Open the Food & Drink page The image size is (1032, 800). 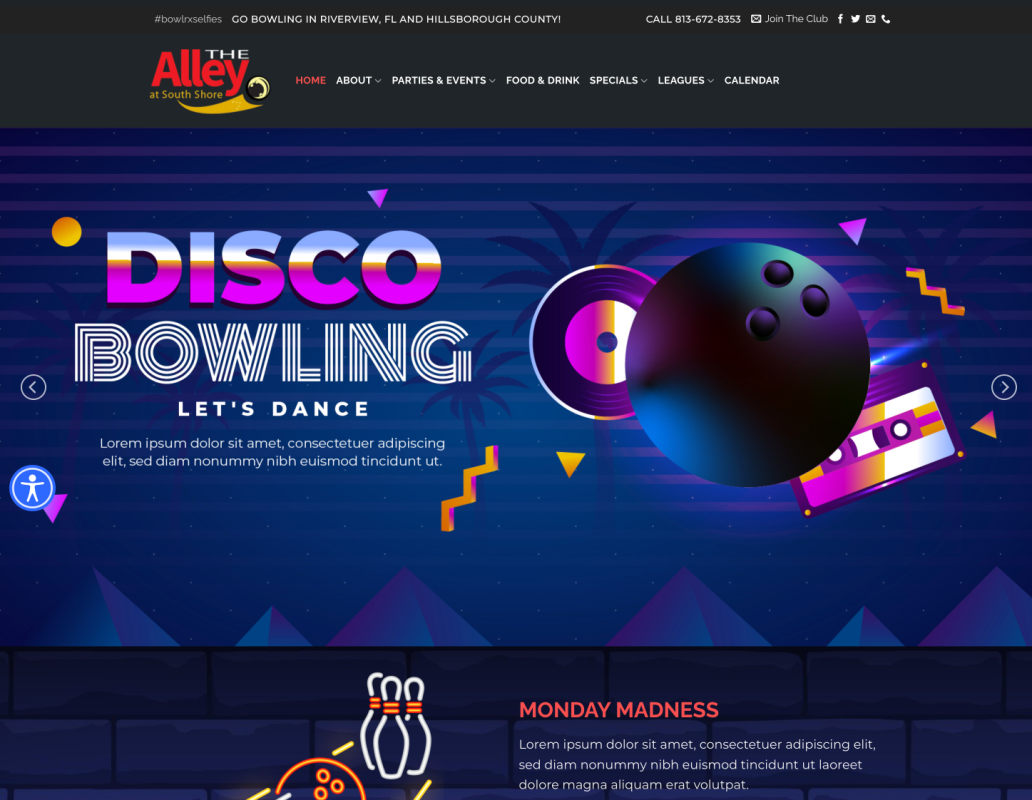click(542, 80)
